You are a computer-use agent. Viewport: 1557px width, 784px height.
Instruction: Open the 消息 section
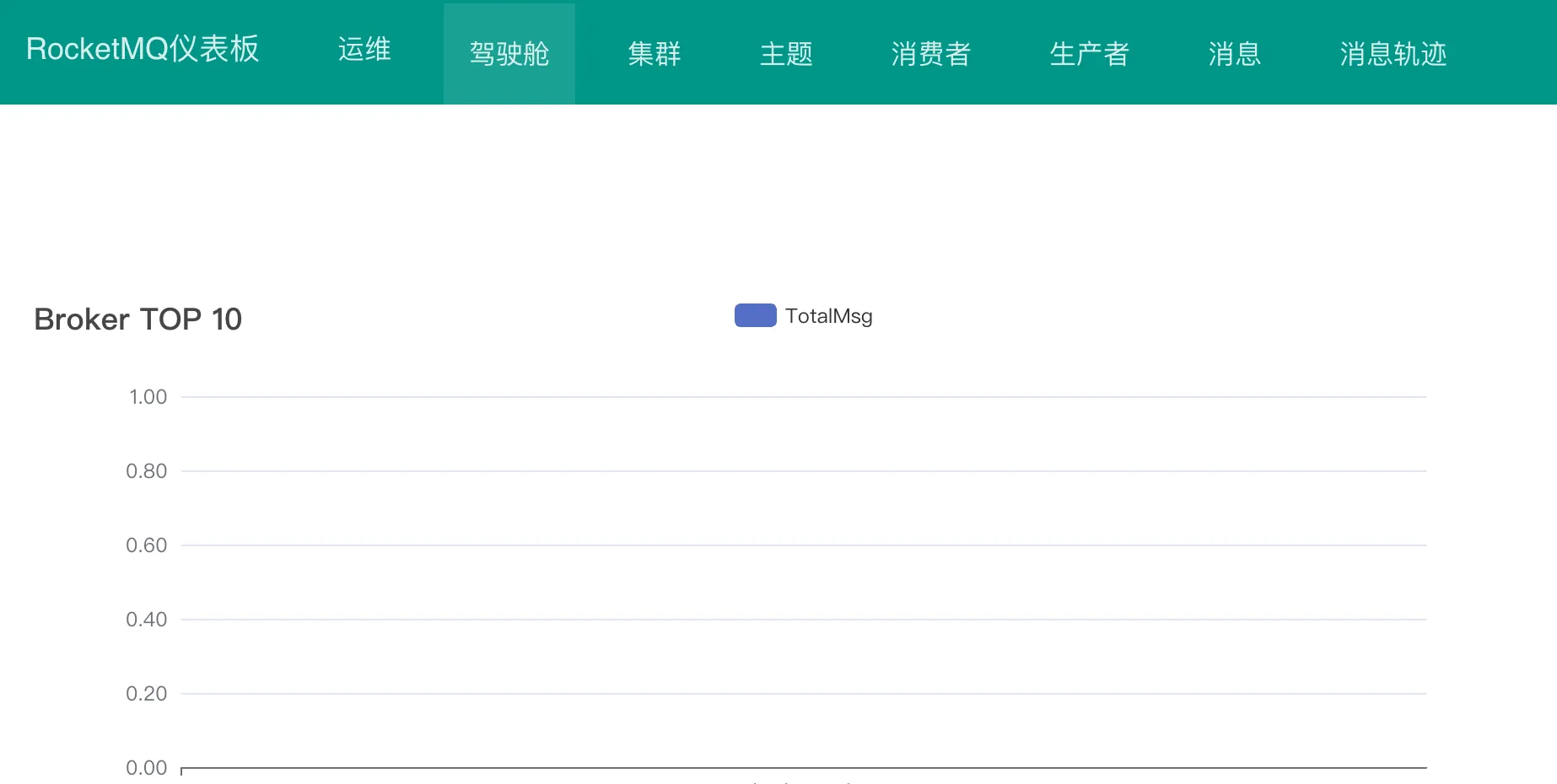[1234, 54]
